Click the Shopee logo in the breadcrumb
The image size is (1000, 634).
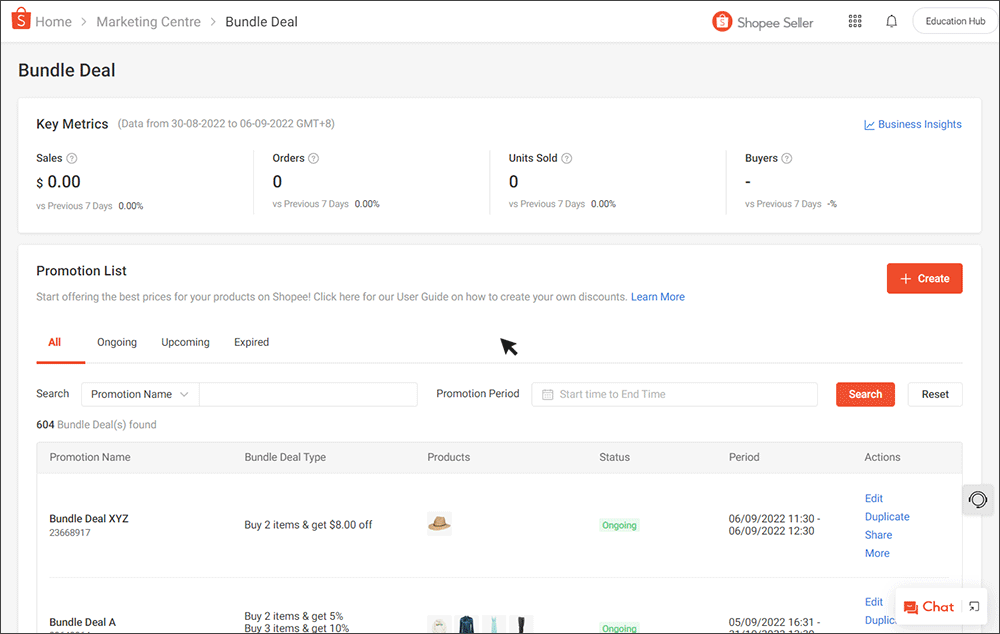(x=20, y=20)
